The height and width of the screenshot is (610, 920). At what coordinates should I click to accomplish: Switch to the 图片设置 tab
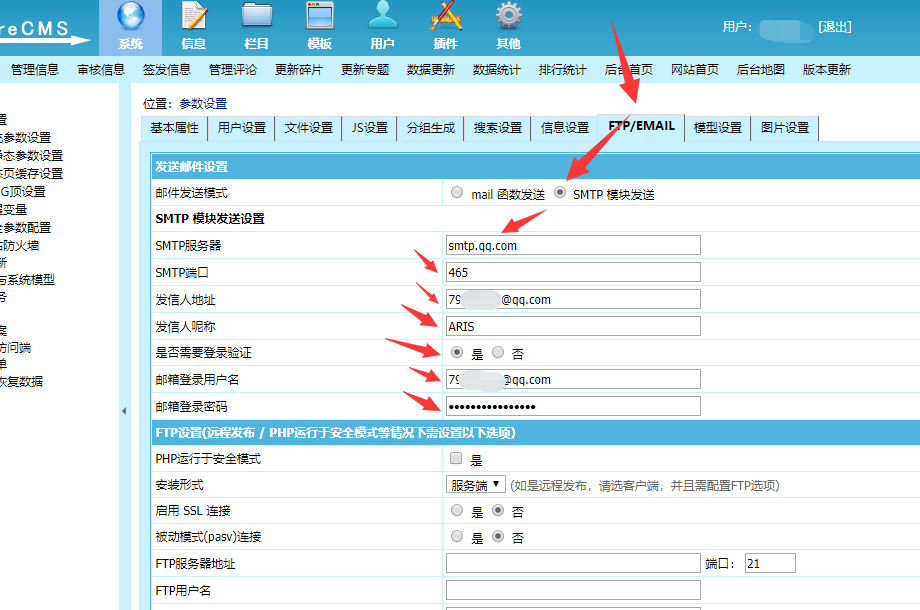(x=785, y=128)
